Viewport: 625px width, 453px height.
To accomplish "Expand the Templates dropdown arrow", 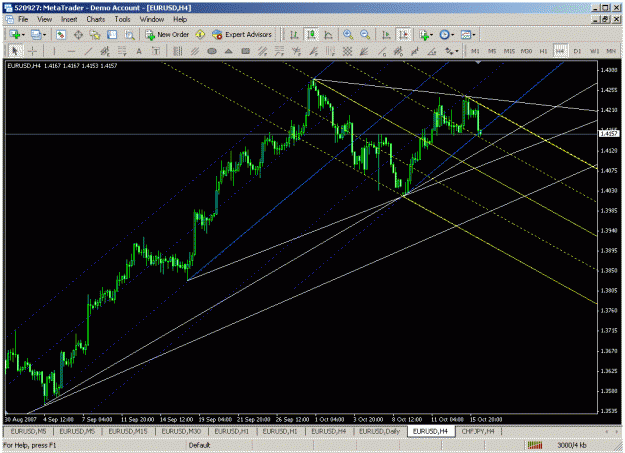I will click(x=474, y=35).
